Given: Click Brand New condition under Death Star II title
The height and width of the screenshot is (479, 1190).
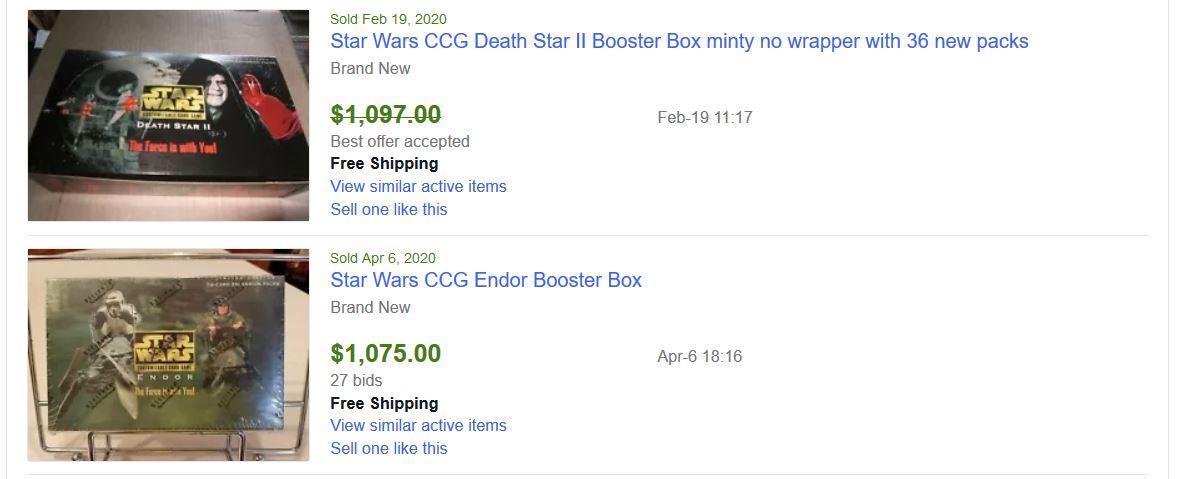Looking at the screenshot, I should pyautogui.click(x=370, y=68).
